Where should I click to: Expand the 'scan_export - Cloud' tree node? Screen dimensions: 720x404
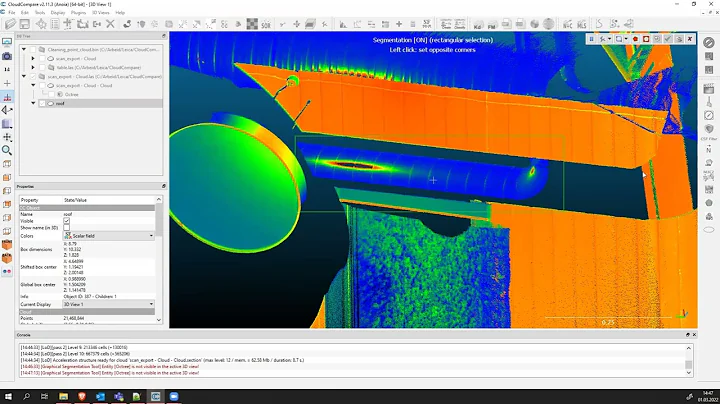(x=33, y=58)
